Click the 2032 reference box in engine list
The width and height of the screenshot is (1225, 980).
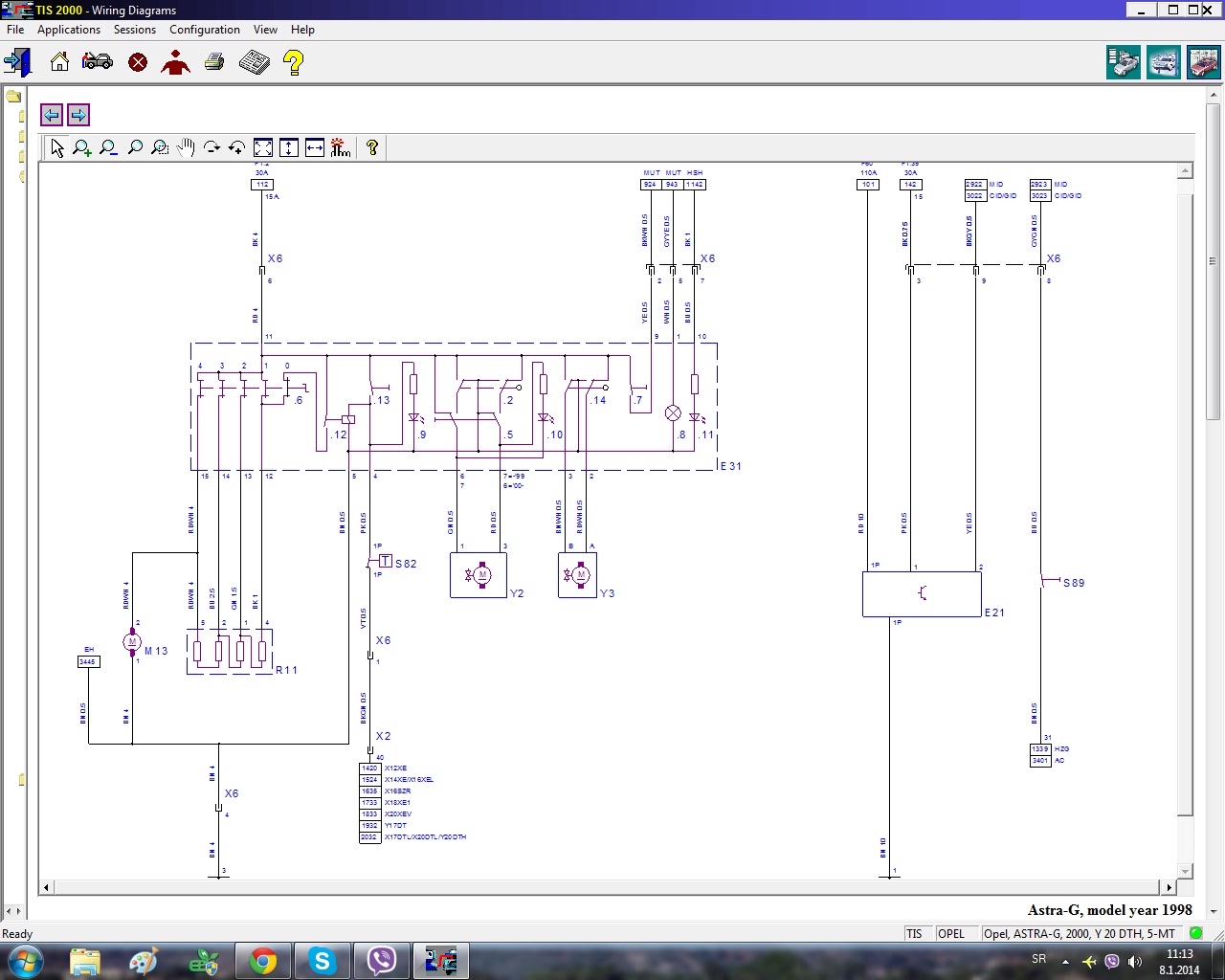369,837
